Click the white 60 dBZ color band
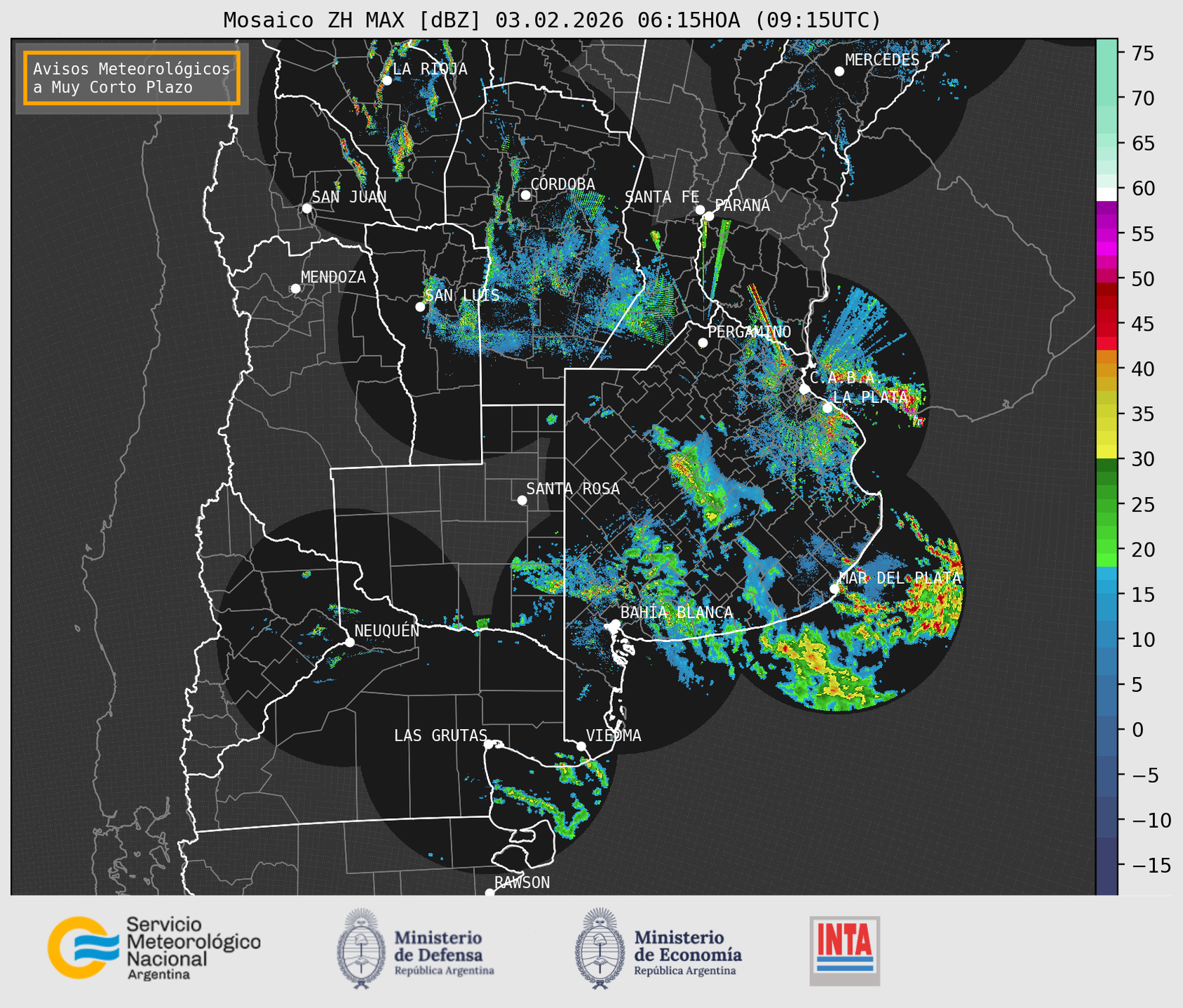The image size is (1183, 1008). coord(1107,194)
